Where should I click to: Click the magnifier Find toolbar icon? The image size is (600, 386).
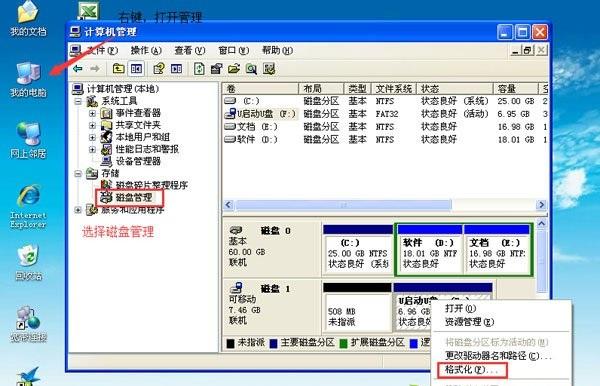251,69
